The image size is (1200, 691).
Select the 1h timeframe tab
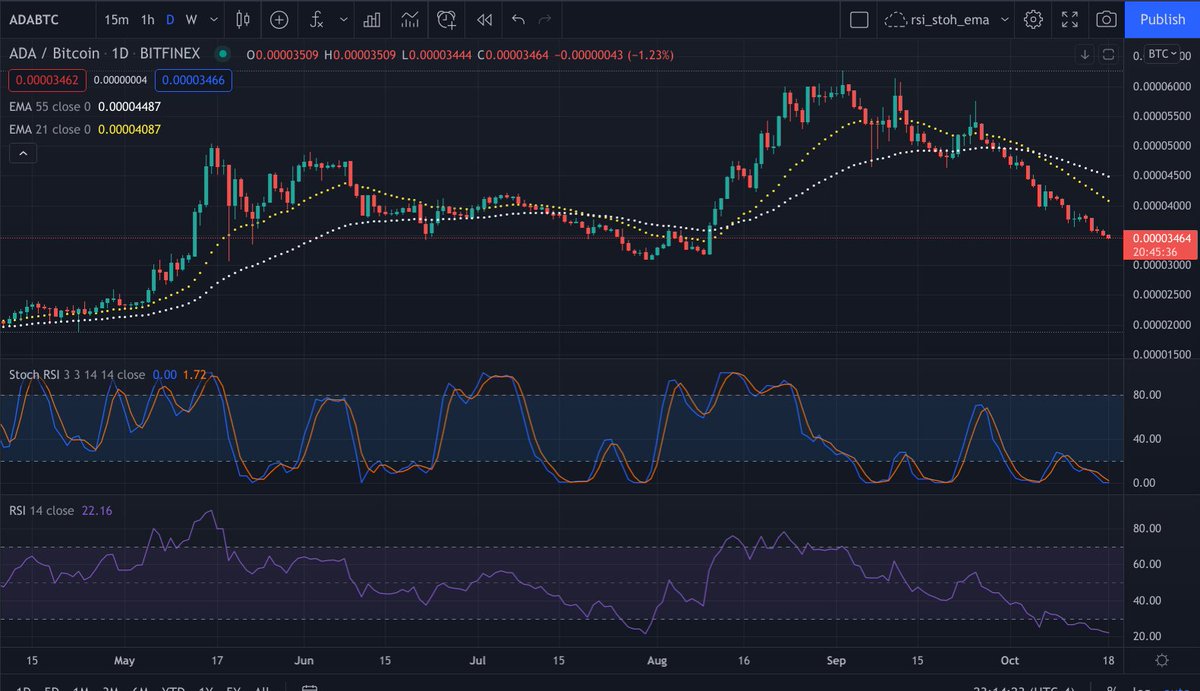[146, 19]
